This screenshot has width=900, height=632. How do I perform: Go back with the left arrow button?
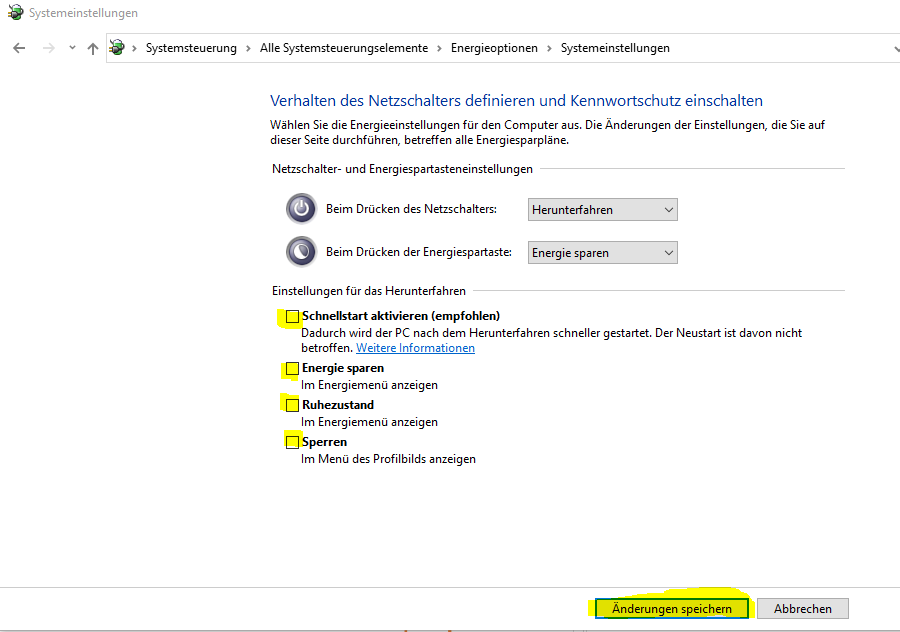(x=19, y=48)
